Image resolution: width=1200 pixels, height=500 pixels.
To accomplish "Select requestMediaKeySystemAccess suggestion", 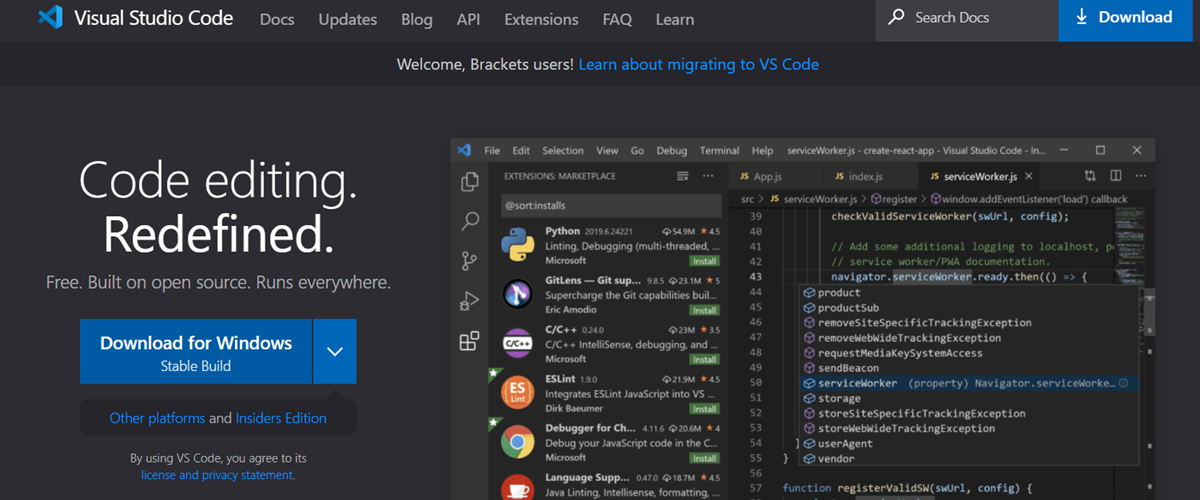I will click(x=970, y=353).
